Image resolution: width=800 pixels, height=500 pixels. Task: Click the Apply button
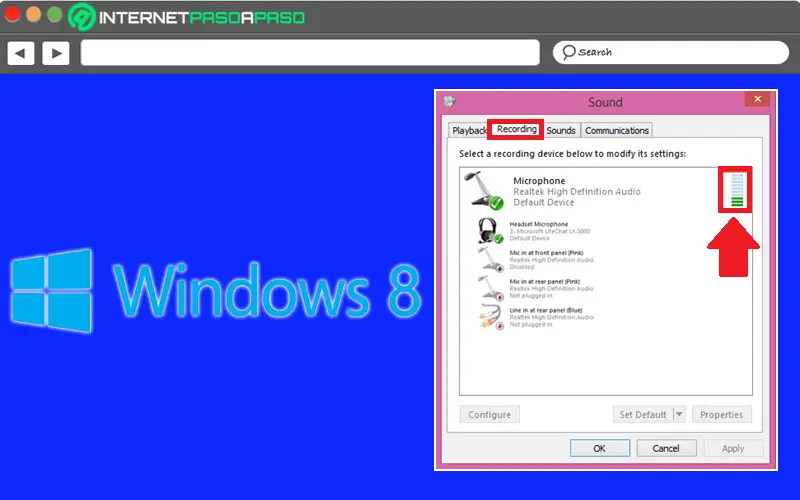(x=733, y=448)
